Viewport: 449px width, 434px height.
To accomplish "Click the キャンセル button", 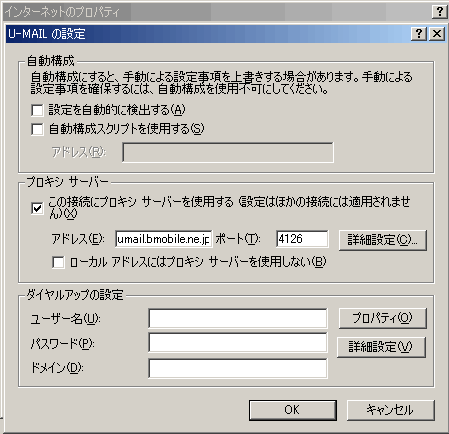I will [391, 410].
